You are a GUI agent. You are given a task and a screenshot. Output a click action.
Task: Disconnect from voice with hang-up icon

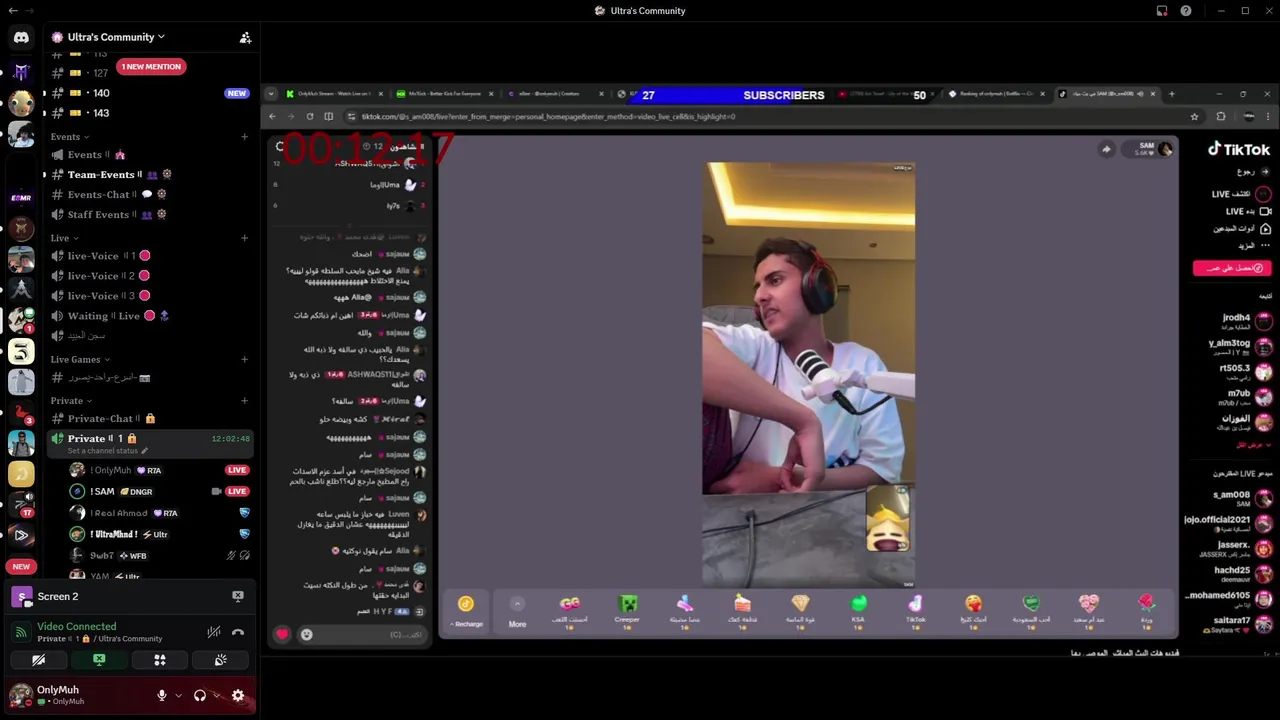[x=238, y=632]
